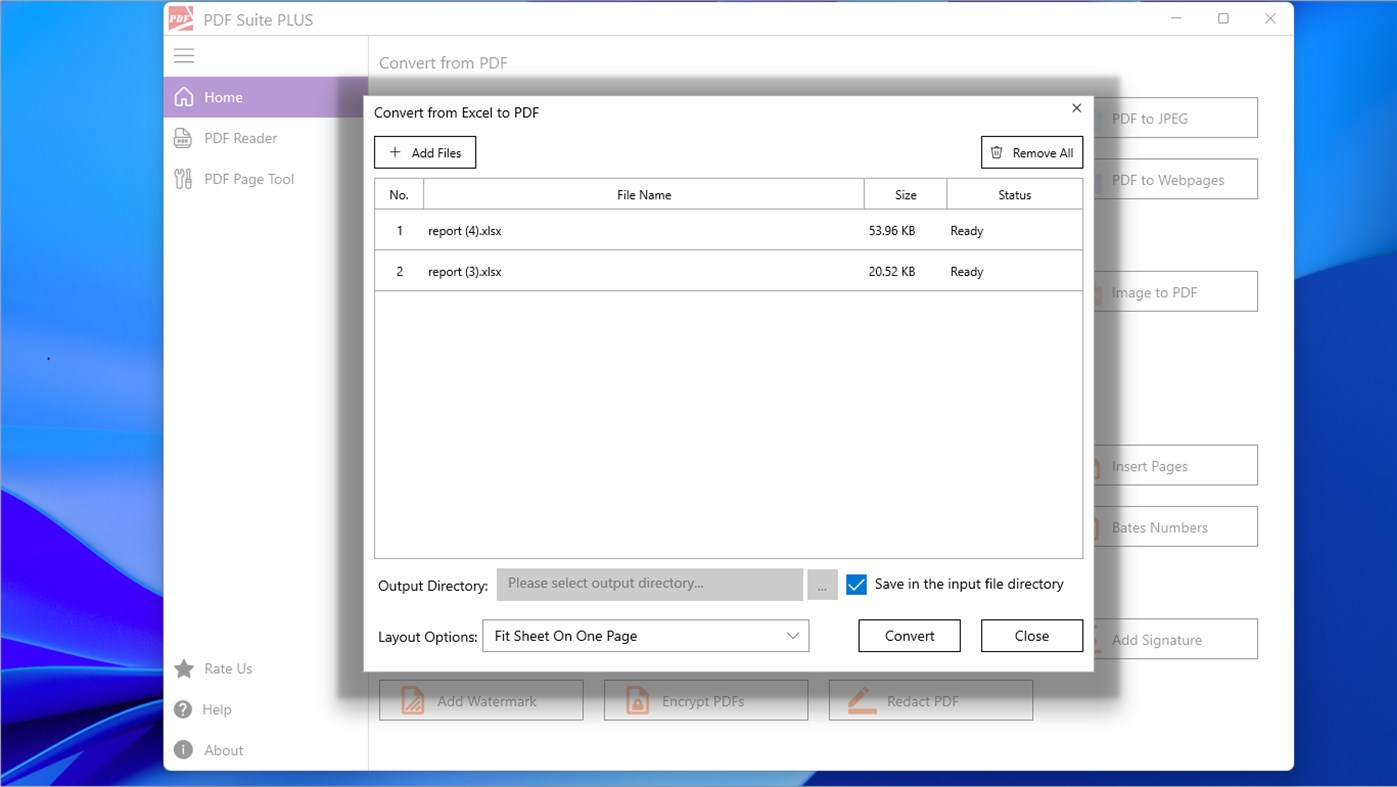This screenshot has height=787, width=1397.
Task: Click the Rate Us star icon
Action: click(183, 669)
